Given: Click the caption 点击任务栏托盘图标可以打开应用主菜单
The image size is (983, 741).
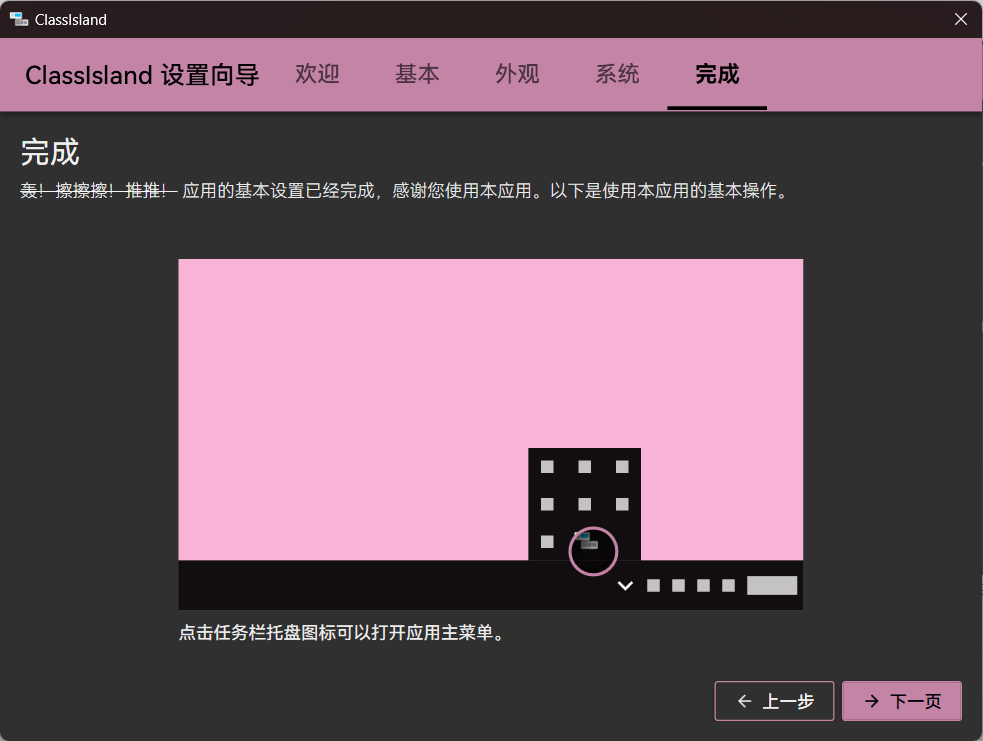Looking at the screenshot, I should tap(342, 633).
